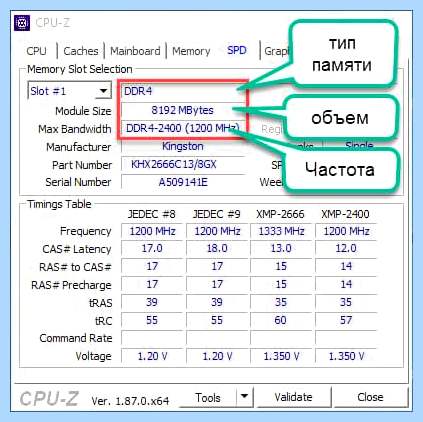The height and width of the screenshot is (422, 423).
Task: Click the JEDEC #9 column header
Action: point(217,214)
